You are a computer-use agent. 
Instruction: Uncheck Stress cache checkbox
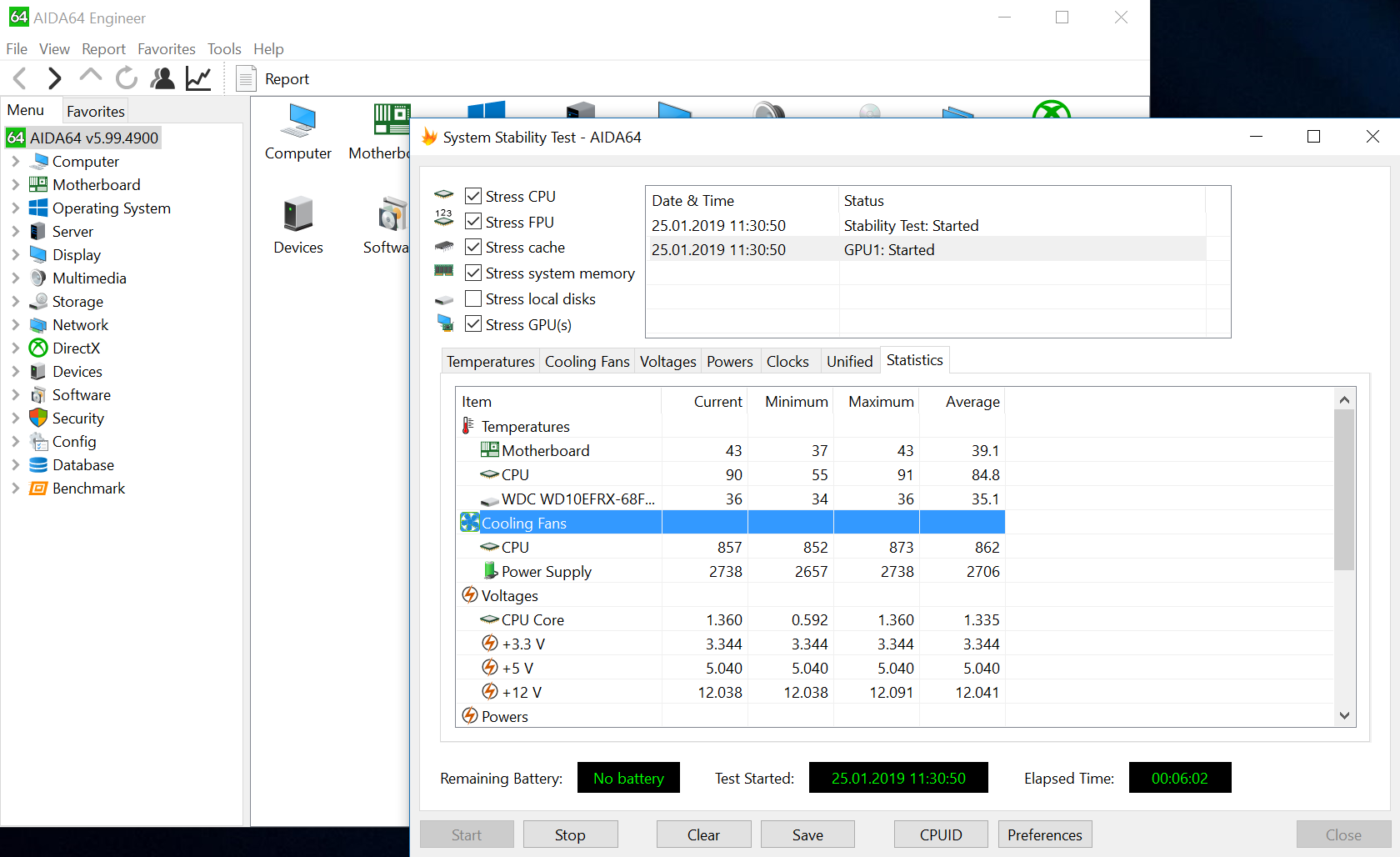coord(473,247)
